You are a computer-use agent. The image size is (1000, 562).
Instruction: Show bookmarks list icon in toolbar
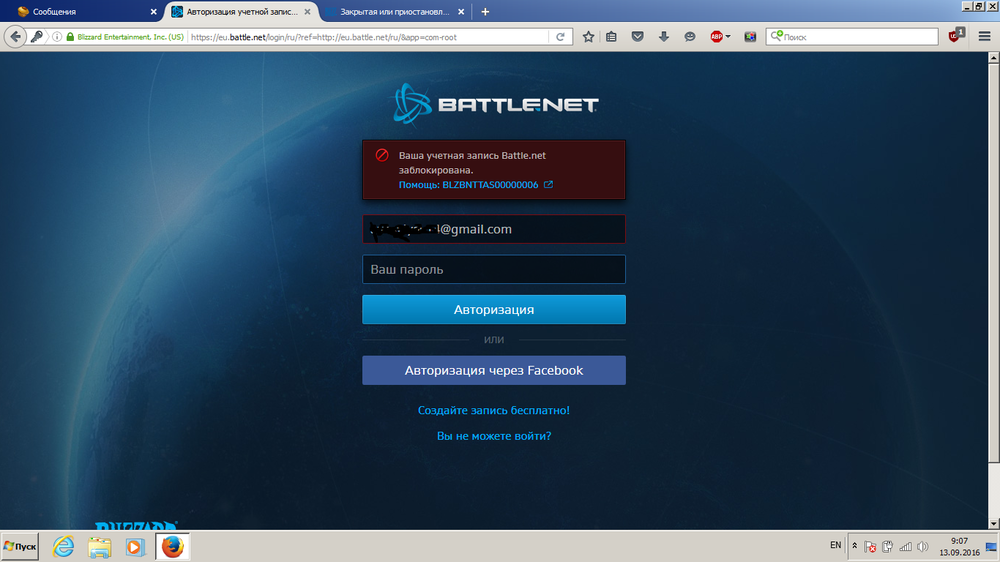tap(611, 37)
